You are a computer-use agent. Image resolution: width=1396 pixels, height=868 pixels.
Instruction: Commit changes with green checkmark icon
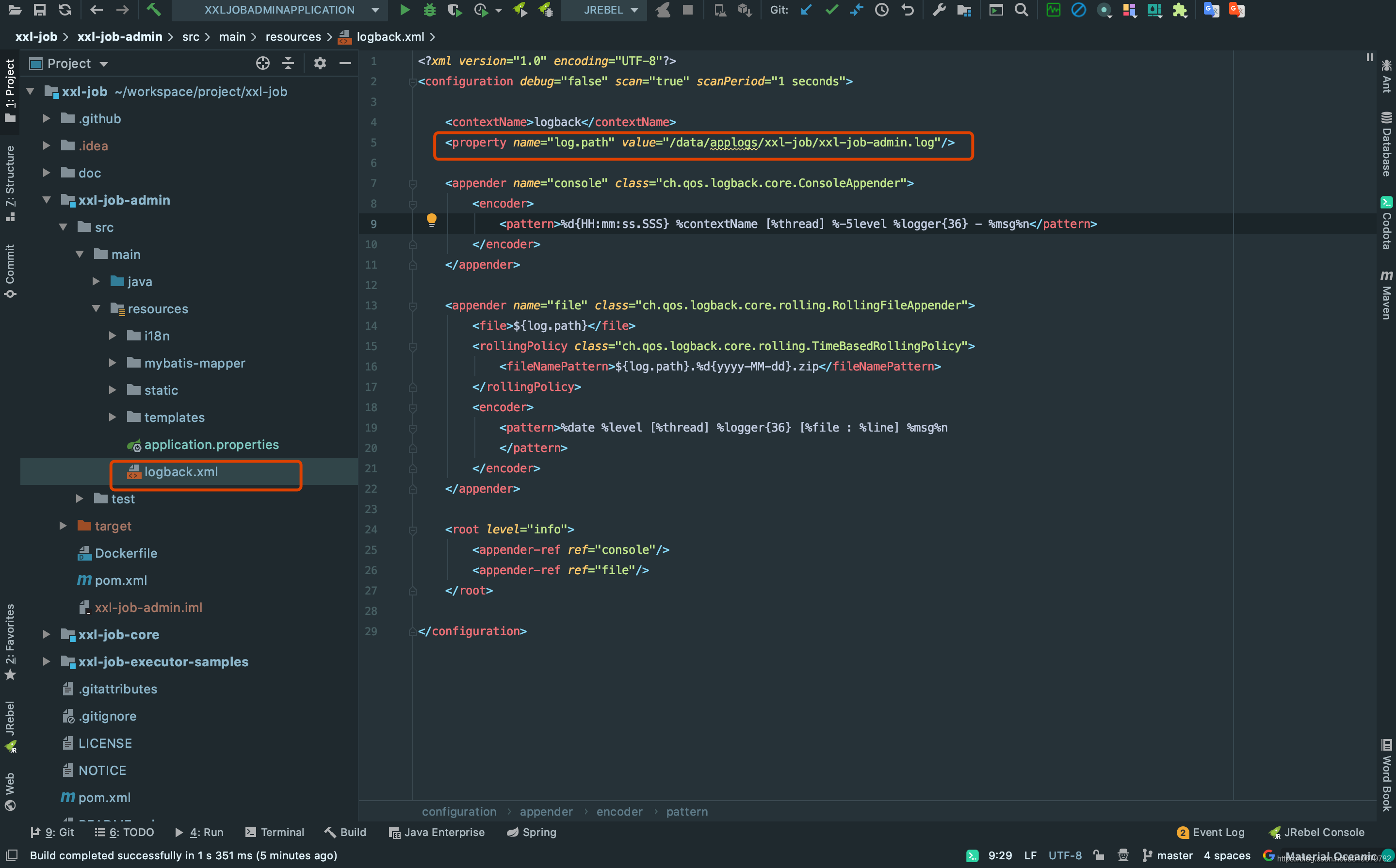coord(831,10)
